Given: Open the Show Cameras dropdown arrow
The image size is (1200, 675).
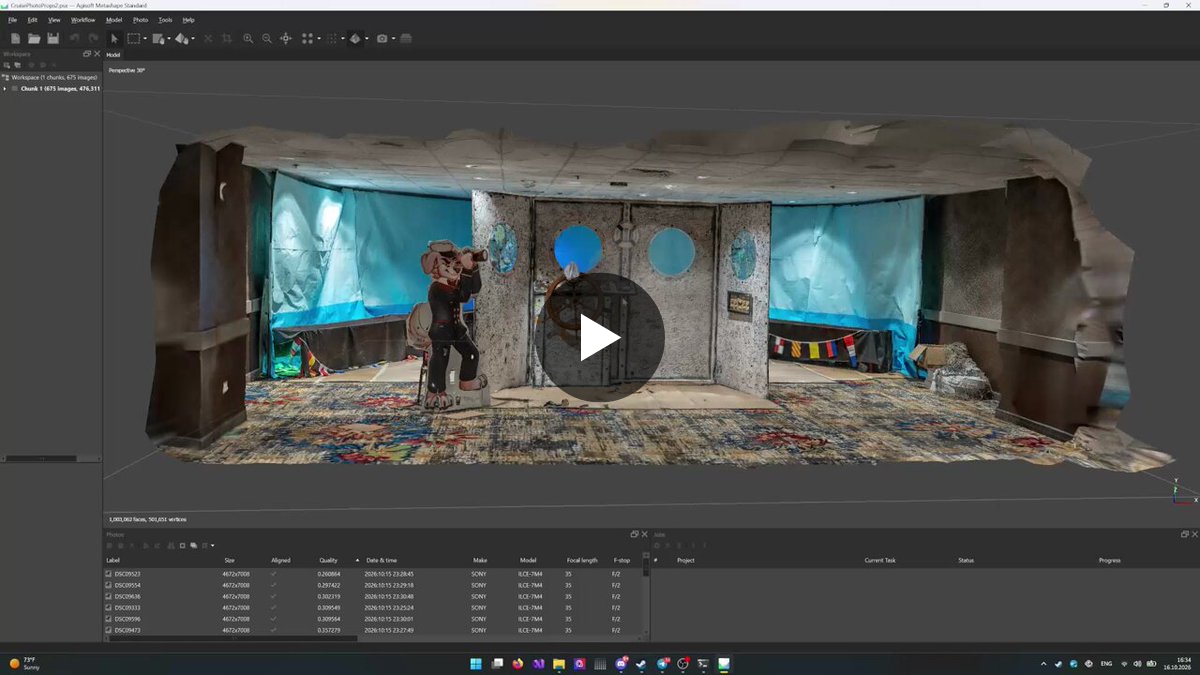Looking at the screenshot, I should (393, 39).
